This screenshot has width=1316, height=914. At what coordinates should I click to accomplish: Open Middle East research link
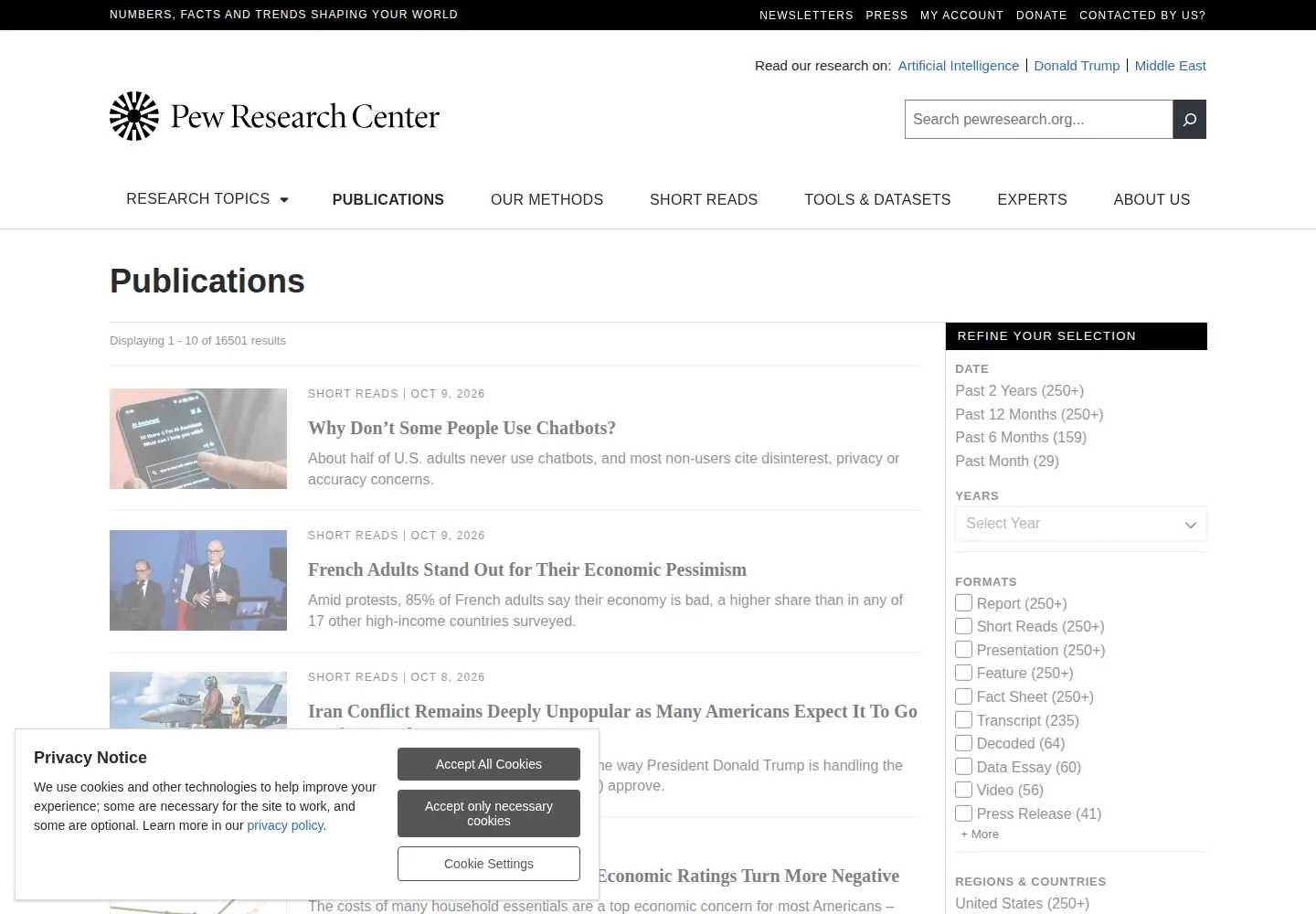tap(1171, 66)
